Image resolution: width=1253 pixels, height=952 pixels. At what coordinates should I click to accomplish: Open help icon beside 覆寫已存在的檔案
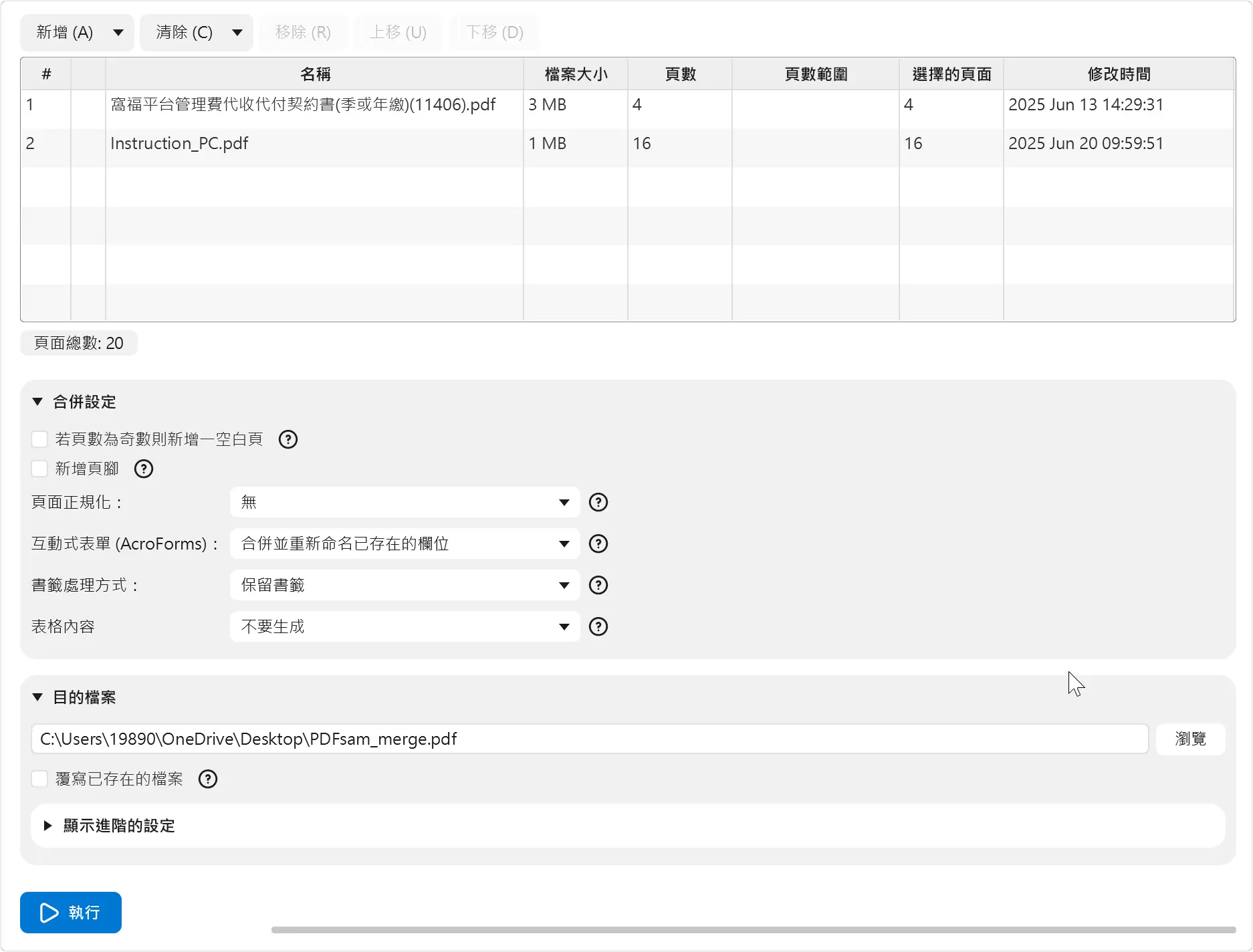pos(208,779)
